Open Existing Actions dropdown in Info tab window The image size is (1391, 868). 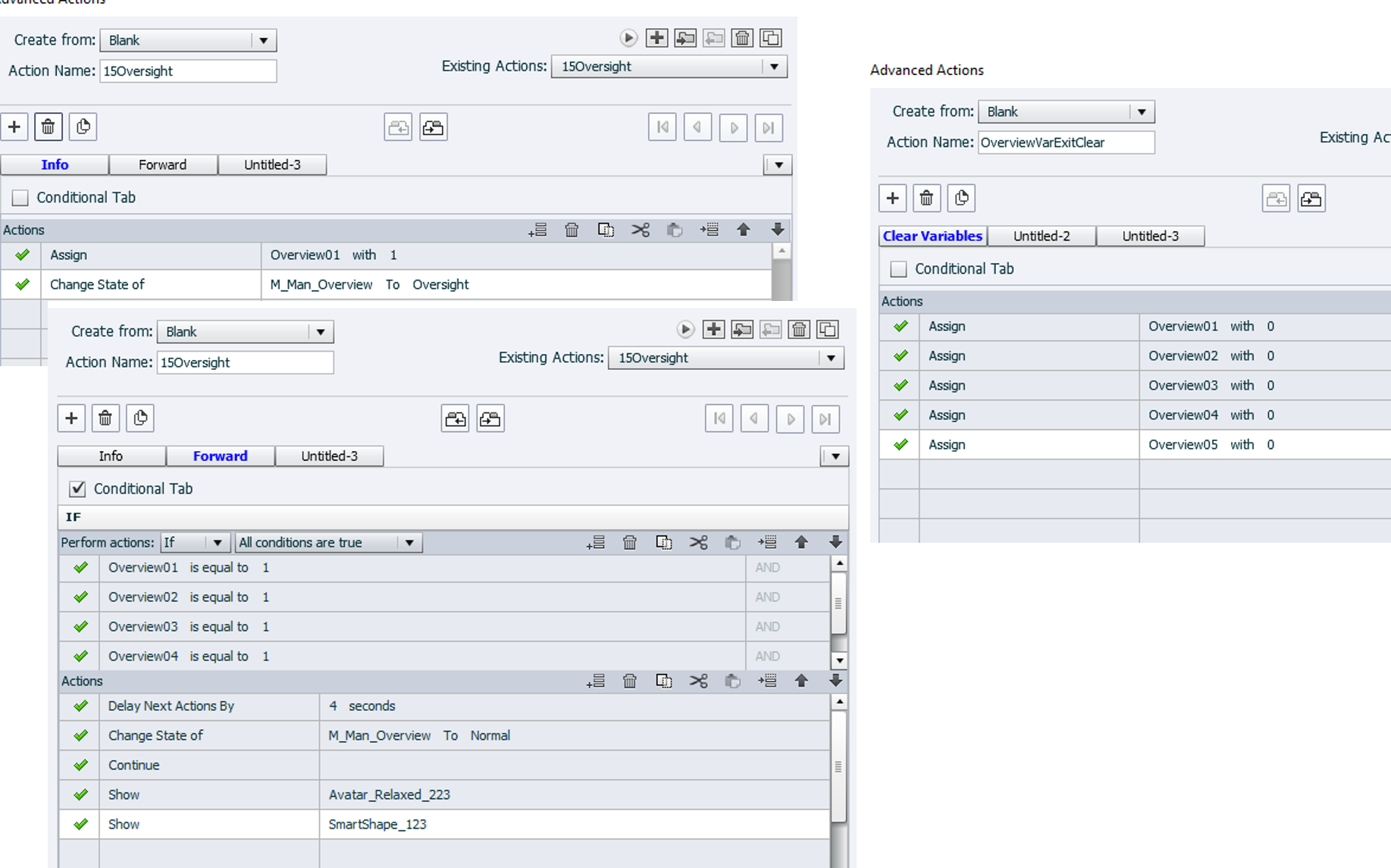774,67
